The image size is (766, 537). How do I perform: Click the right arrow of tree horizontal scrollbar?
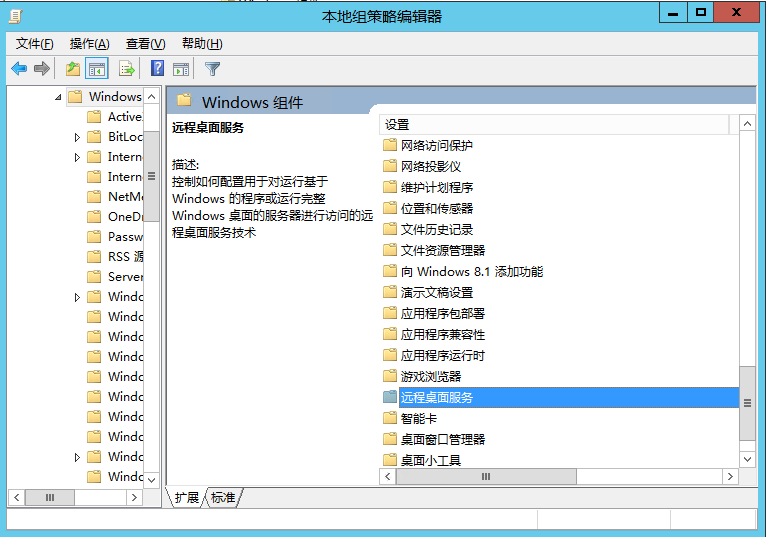pos(134,497)
